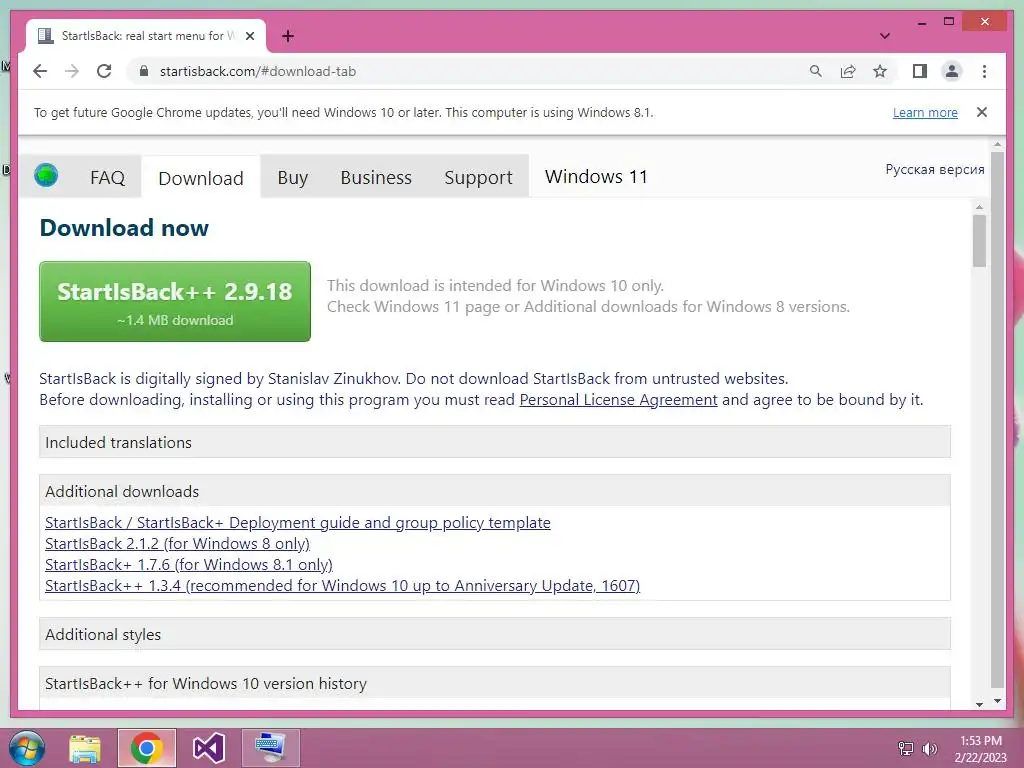Screen dimensions: 1024x768
Task: Click the outer page scrollbar down arrow
Action: (997, 701)
